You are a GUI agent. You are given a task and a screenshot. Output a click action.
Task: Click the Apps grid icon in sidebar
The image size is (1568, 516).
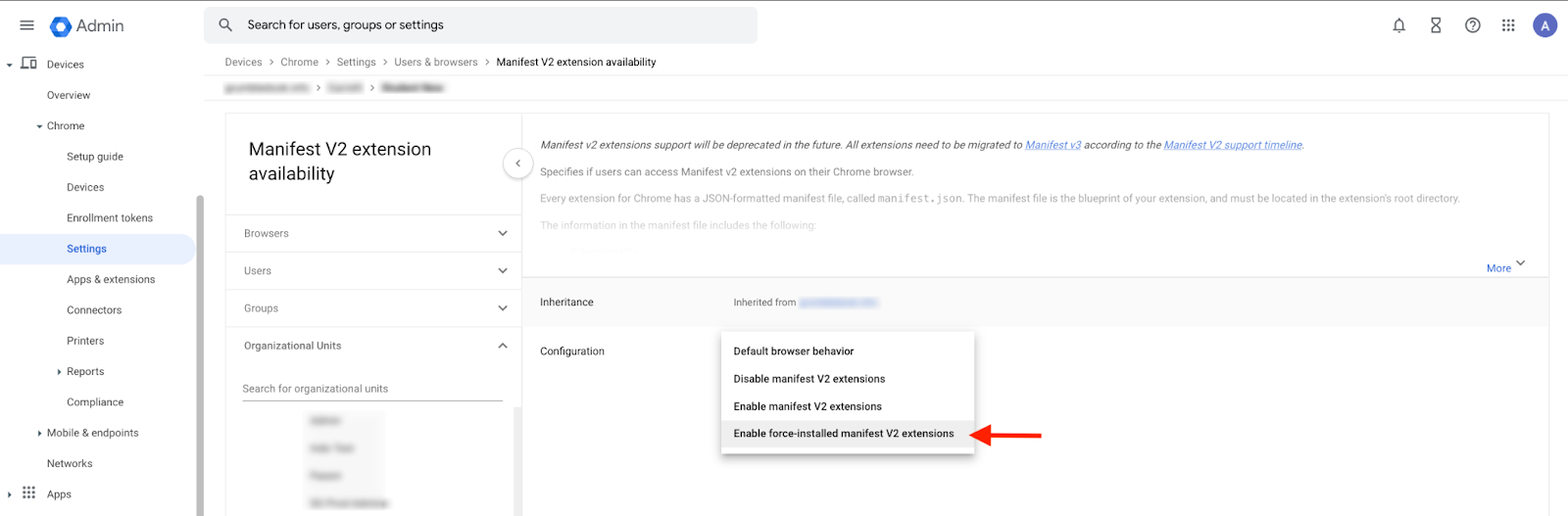[x=29, y=493]
